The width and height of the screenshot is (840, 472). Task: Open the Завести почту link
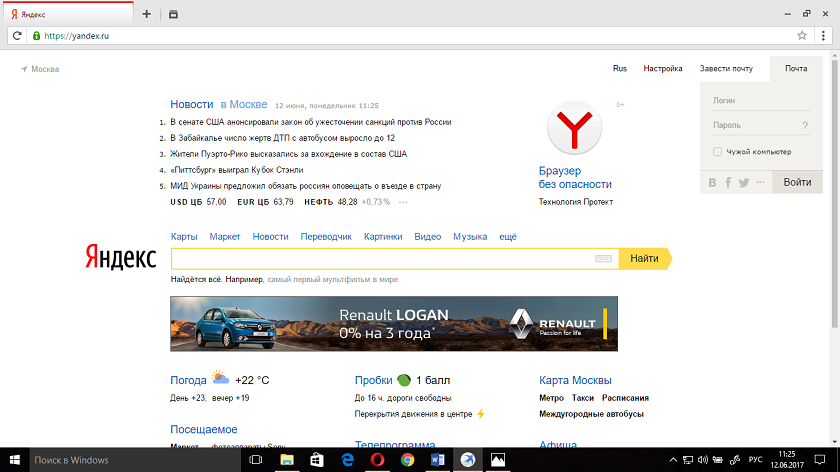pyautogui.click(x=726, y=69)
